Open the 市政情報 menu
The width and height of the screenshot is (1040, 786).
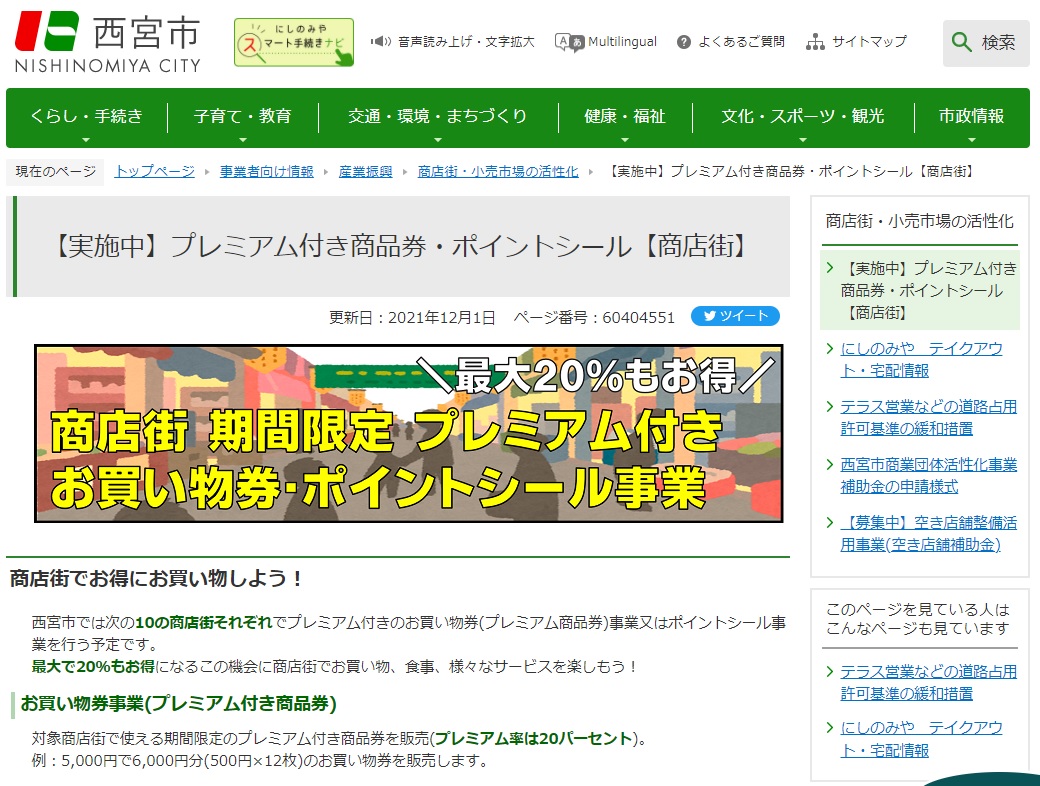tap(972, 117)
